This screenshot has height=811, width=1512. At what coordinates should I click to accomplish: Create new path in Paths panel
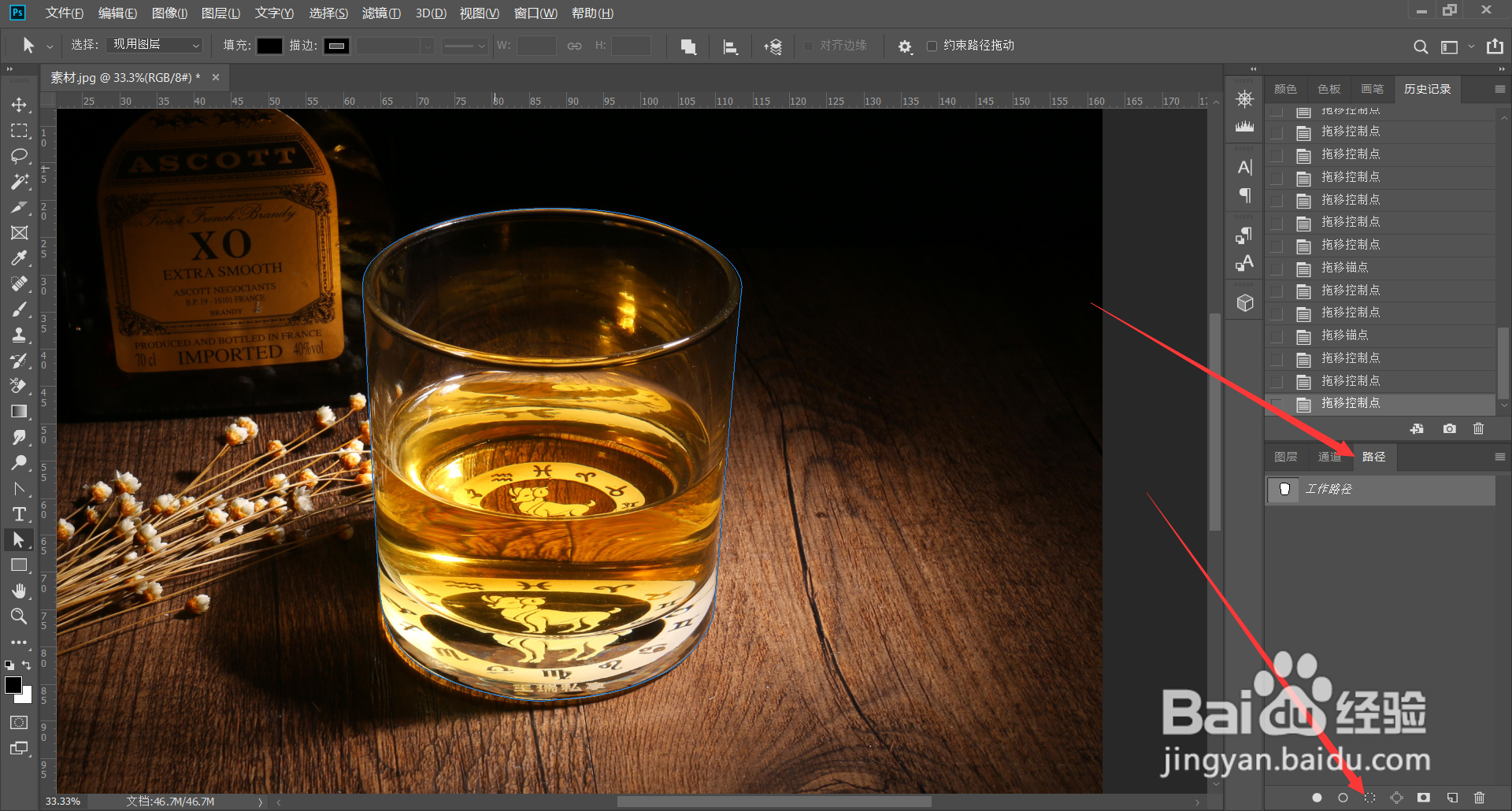point(1452,798)
